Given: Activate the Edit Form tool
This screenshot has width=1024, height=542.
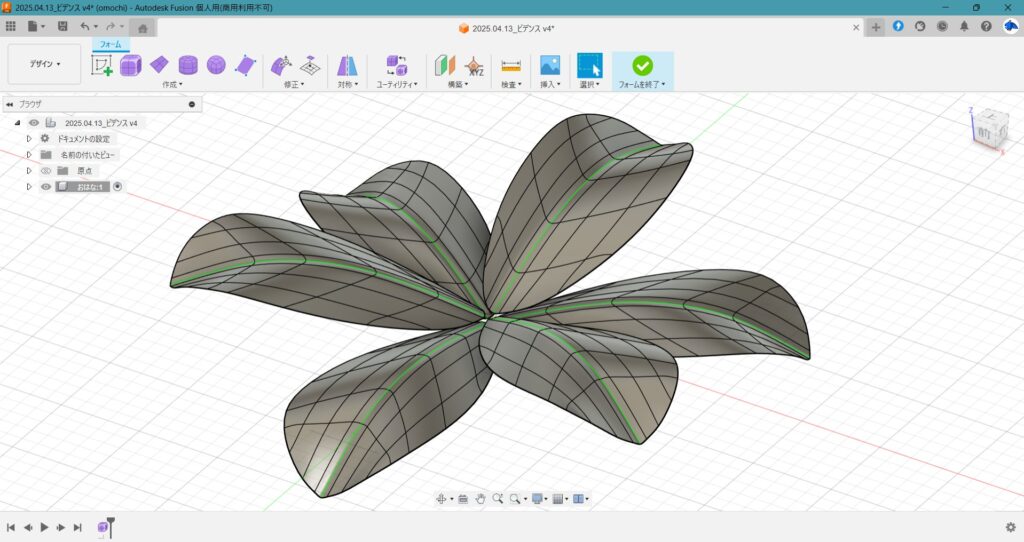Looking at the screenshot, I should tap(282, 66).
